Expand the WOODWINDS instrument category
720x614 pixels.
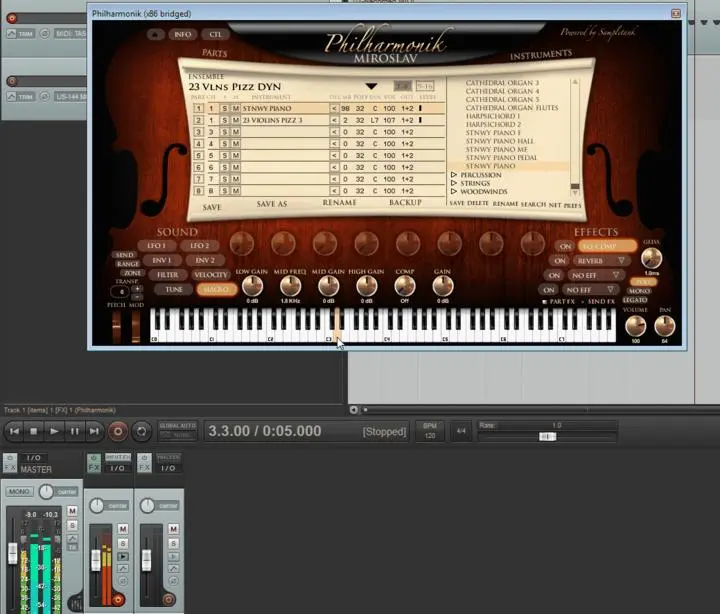pyautogui.click(x=454, y=192)
